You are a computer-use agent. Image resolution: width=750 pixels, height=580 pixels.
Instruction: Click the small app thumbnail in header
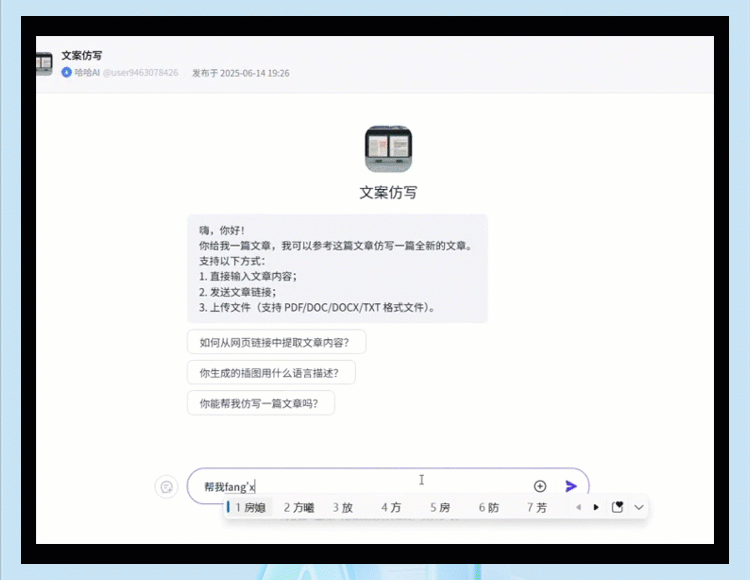point(44,64)
